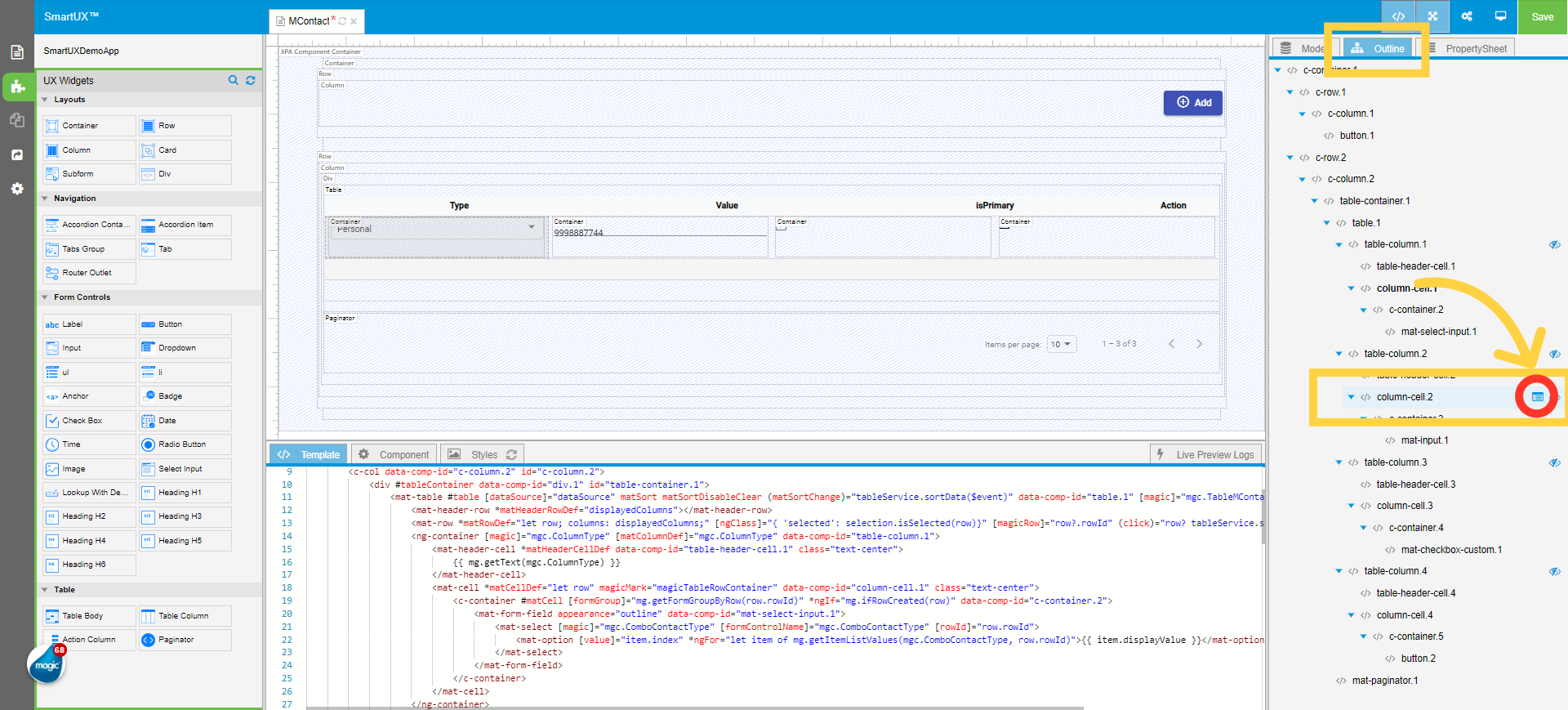Select mat-checkbox-custom.1 in the outline
Viewport: 1568px width, 710px height.
pyautogui.click(x=1451, y=550)
